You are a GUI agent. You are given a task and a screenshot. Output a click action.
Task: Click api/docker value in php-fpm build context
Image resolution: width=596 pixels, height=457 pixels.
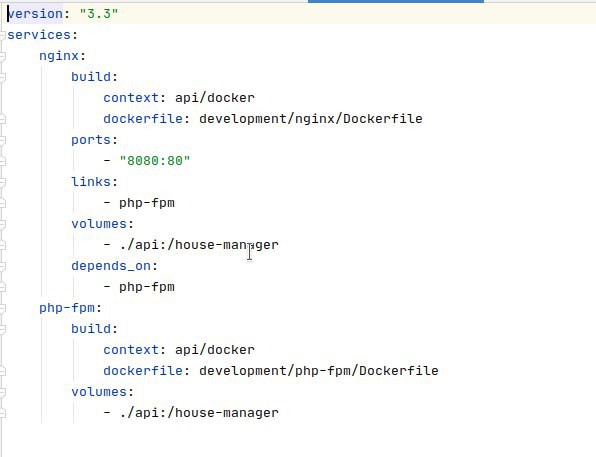pos(215,350)
